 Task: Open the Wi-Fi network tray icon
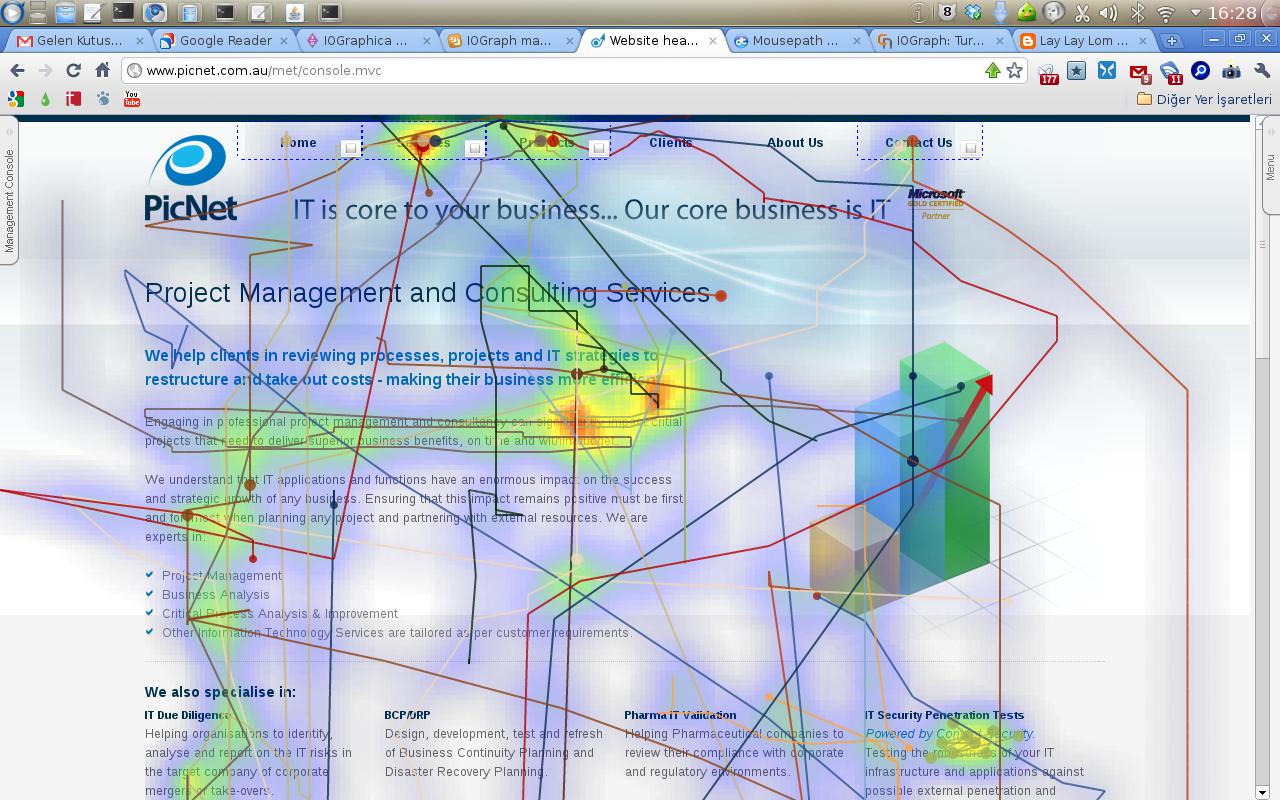click(1165, 13)
